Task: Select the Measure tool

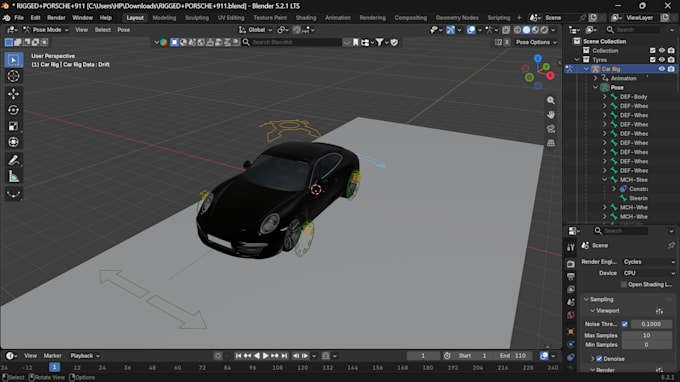Action: [13, 176]
